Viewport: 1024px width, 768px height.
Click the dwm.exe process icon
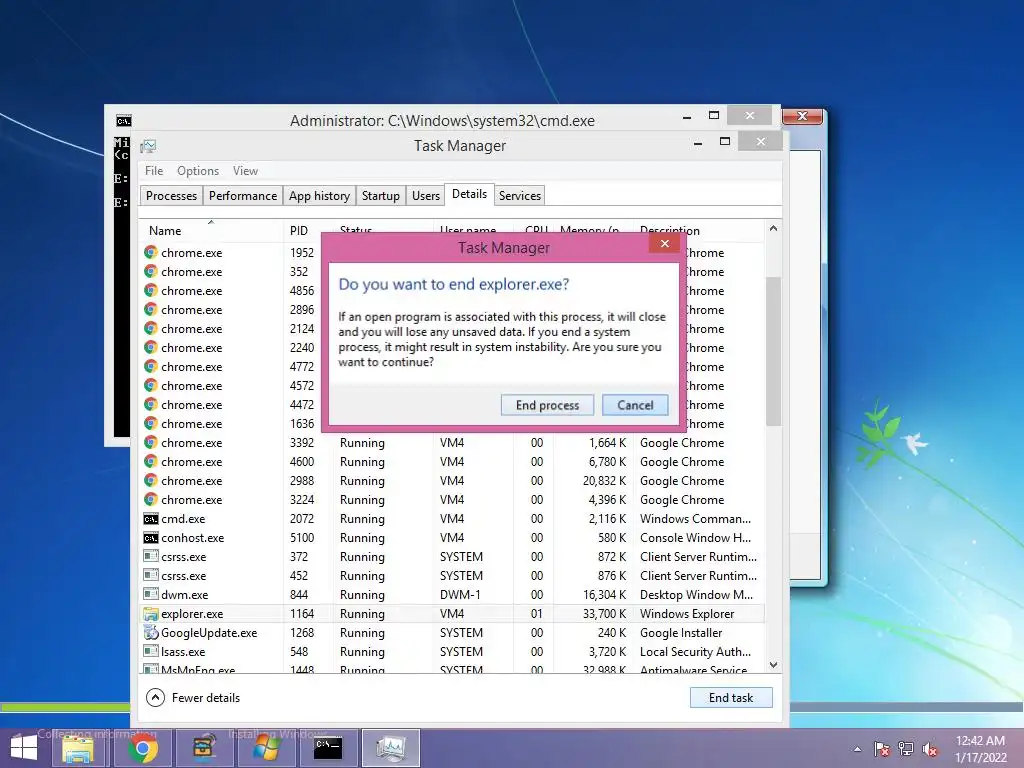click(151, 595)
